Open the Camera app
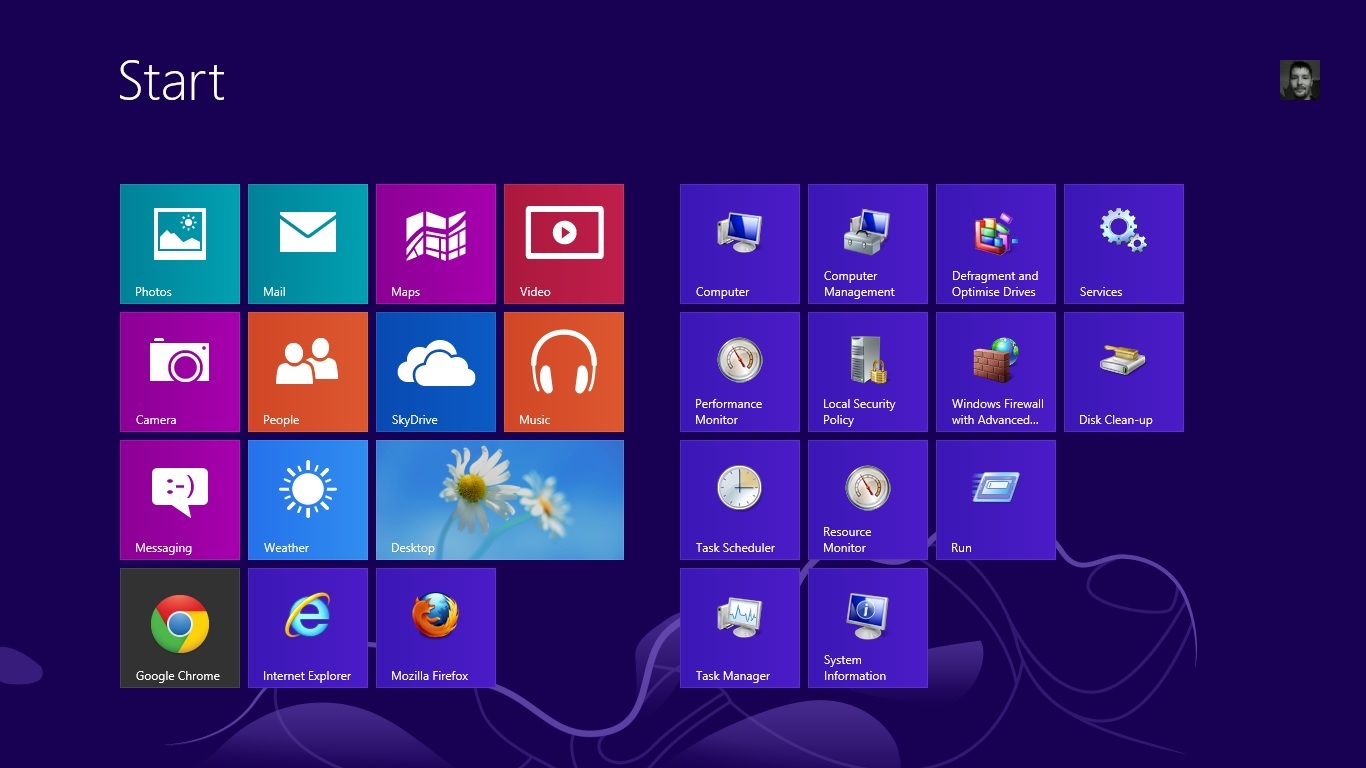 179,371
